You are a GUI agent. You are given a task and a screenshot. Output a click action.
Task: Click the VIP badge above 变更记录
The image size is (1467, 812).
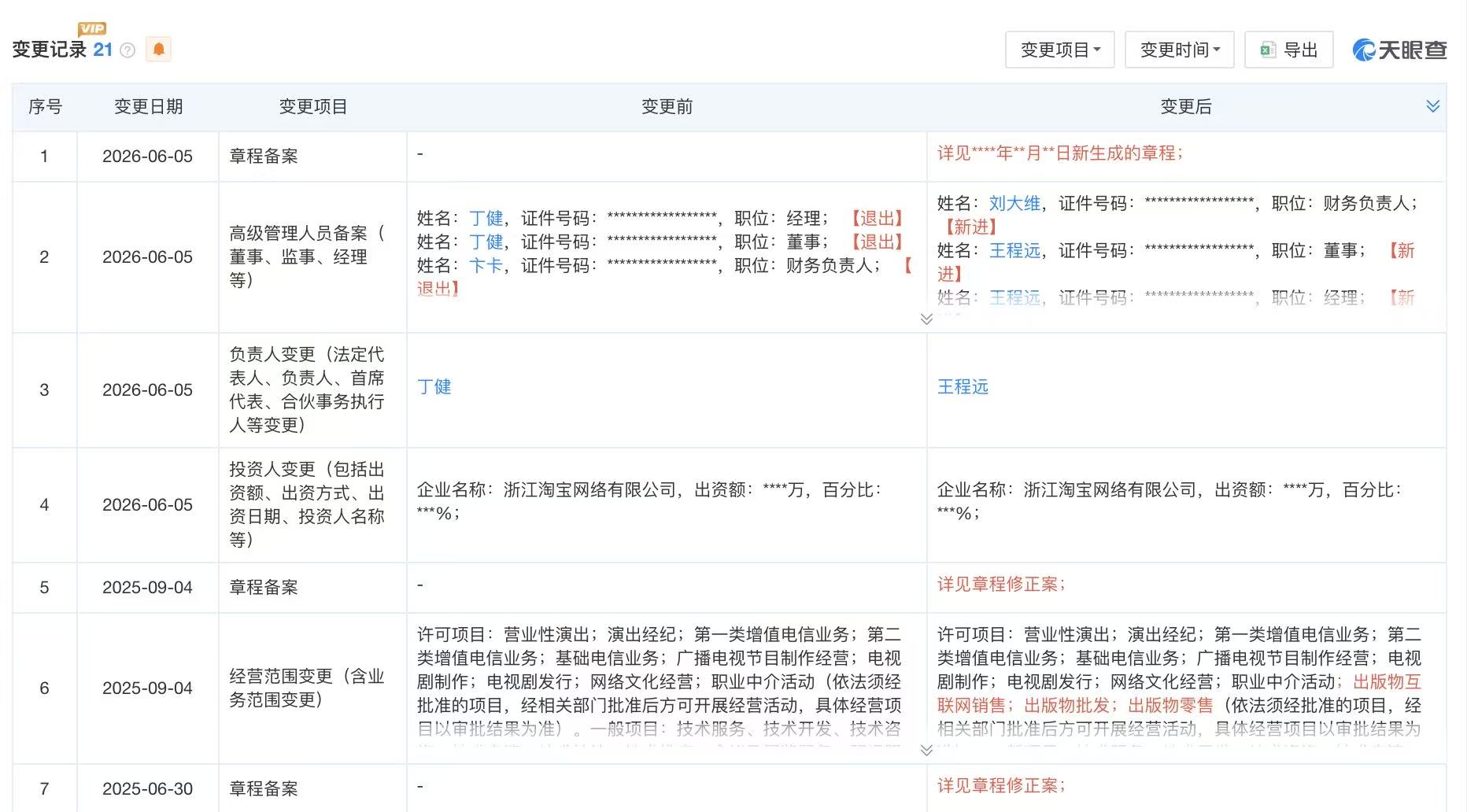pyautogui.click(x=92, y=28)
